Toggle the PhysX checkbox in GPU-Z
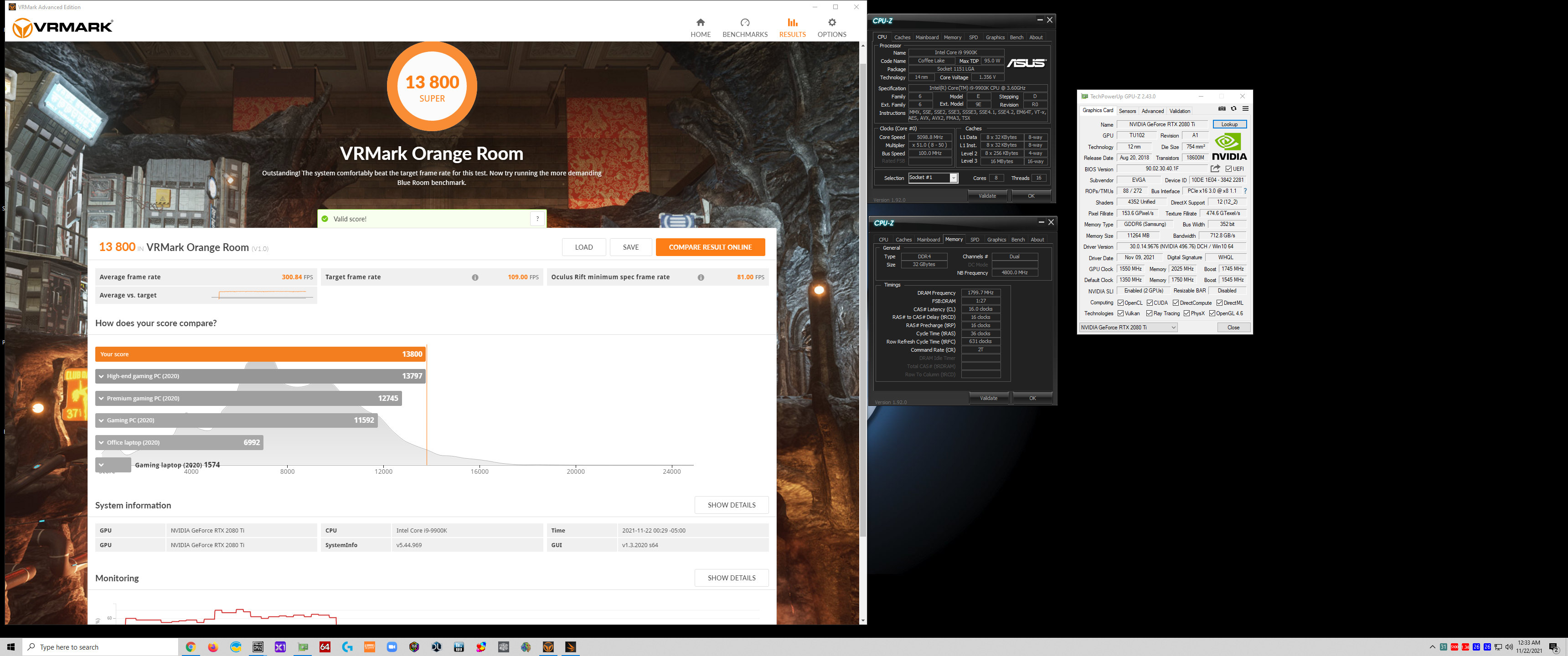The height and width of the screenshot is (656, 1568). (x=1187, y=314)
